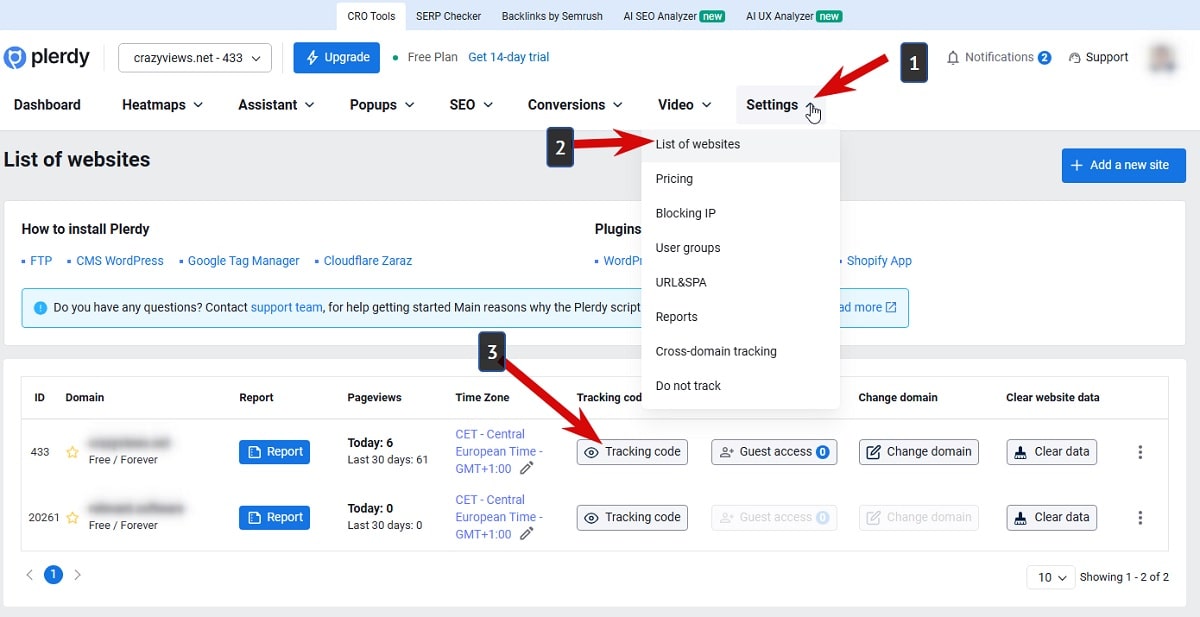Viewport: 1200px width, 617px height.
Task: Switch to the SERP Checker tab
Action: point(448,15)
